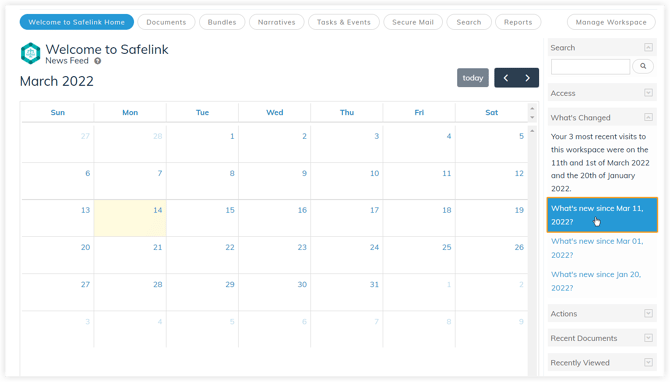Select day 25 in the calendar
Viewport: 670px width, 382px height.
[x=419, y=255]
